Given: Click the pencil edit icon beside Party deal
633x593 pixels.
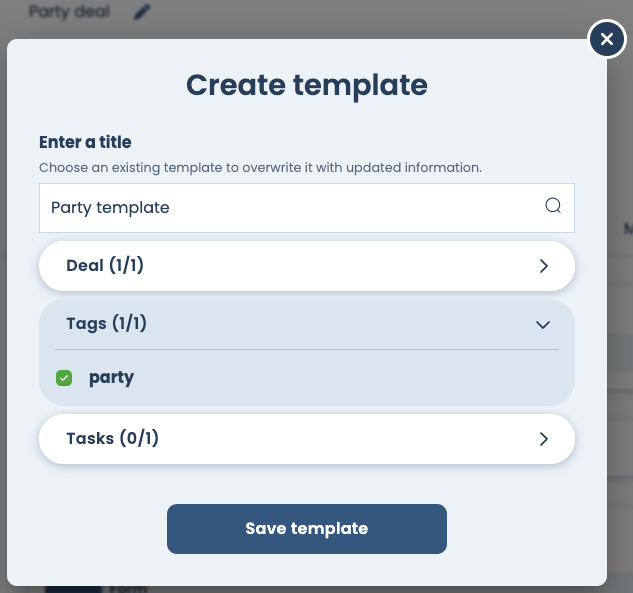Looking at the screenshot, I should (142, 12).
